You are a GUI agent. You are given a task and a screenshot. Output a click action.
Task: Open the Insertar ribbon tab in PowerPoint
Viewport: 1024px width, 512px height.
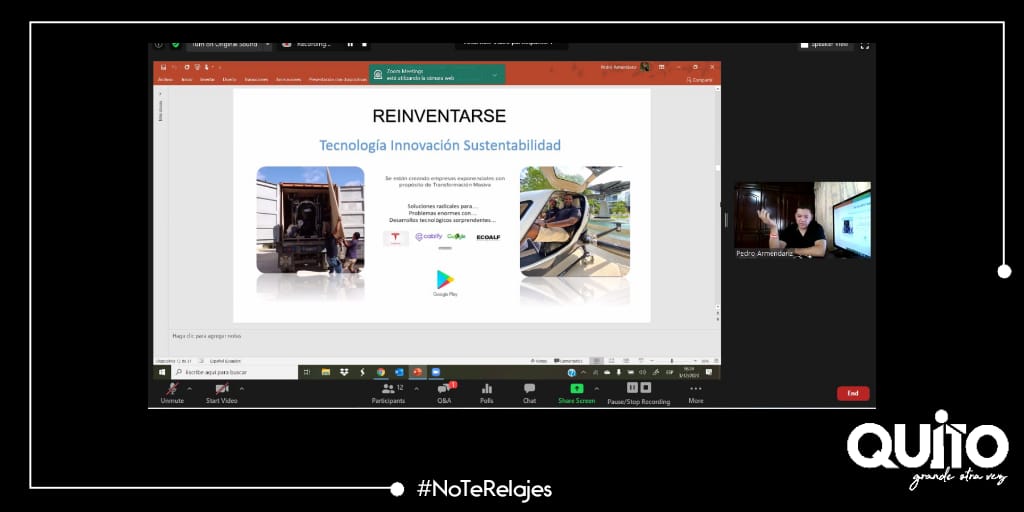coord(207,79)
